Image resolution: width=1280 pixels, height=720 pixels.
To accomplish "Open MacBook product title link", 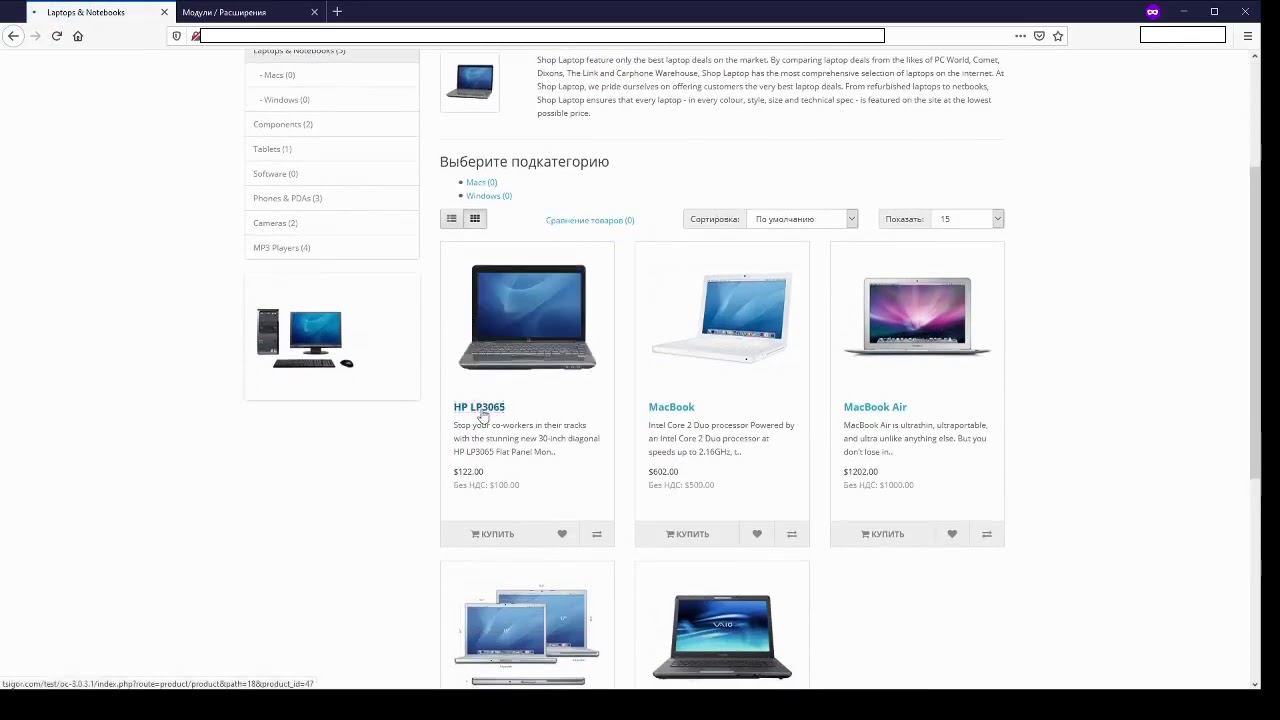I will point(671,407).
